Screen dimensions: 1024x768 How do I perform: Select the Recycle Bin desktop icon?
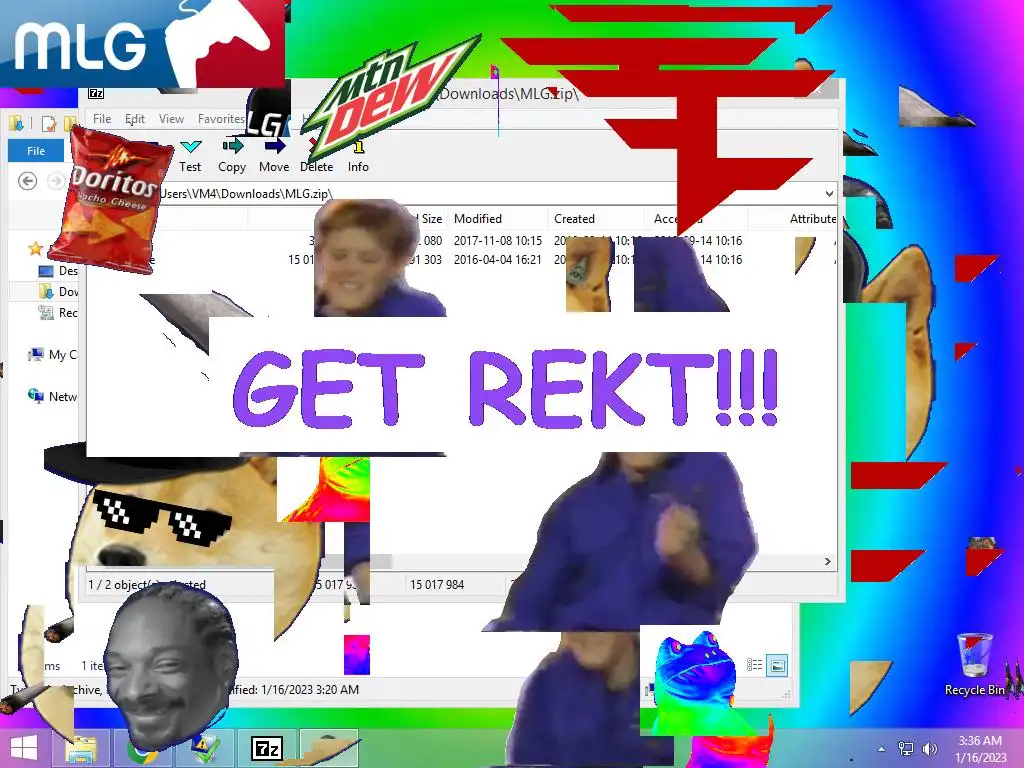(x=974, y=665)
